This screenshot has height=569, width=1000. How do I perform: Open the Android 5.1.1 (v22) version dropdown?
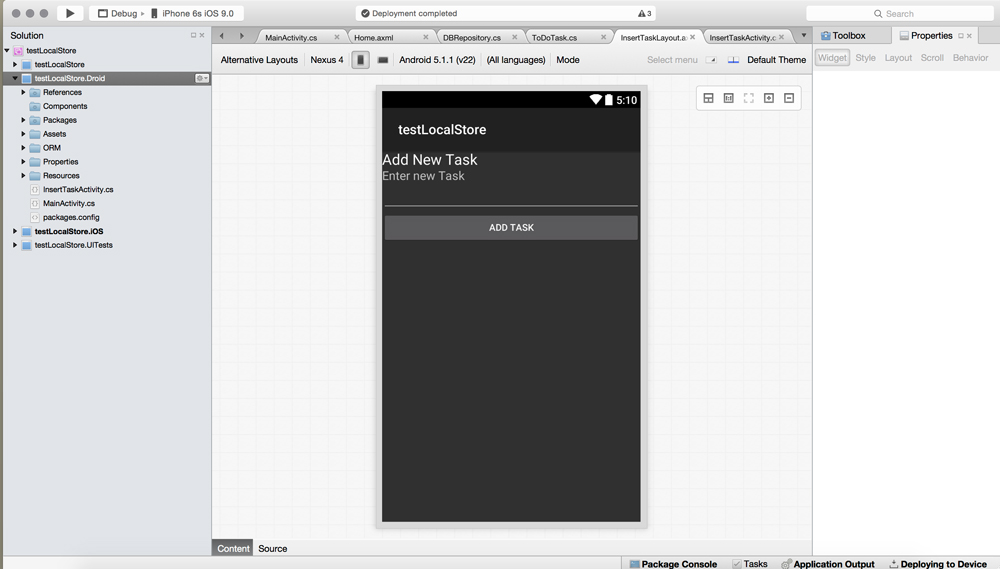(437, 60)
